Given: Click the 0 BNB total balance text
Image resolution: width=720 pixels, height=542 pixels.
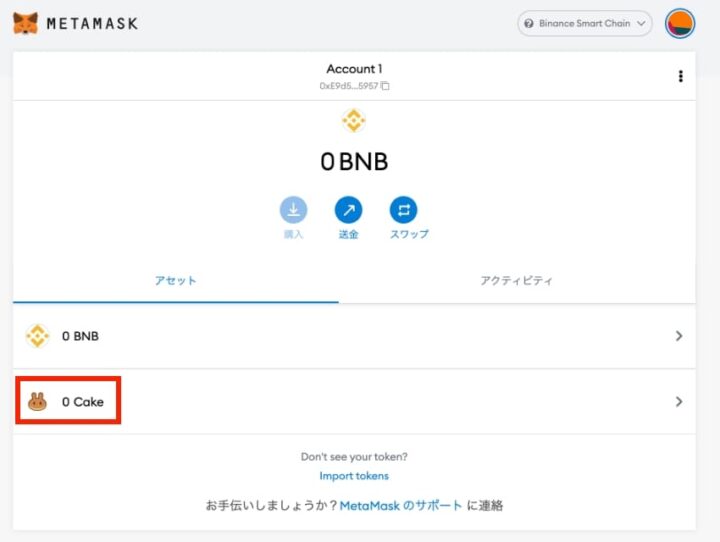Looking at the screenshot, I should pos(354,162).
